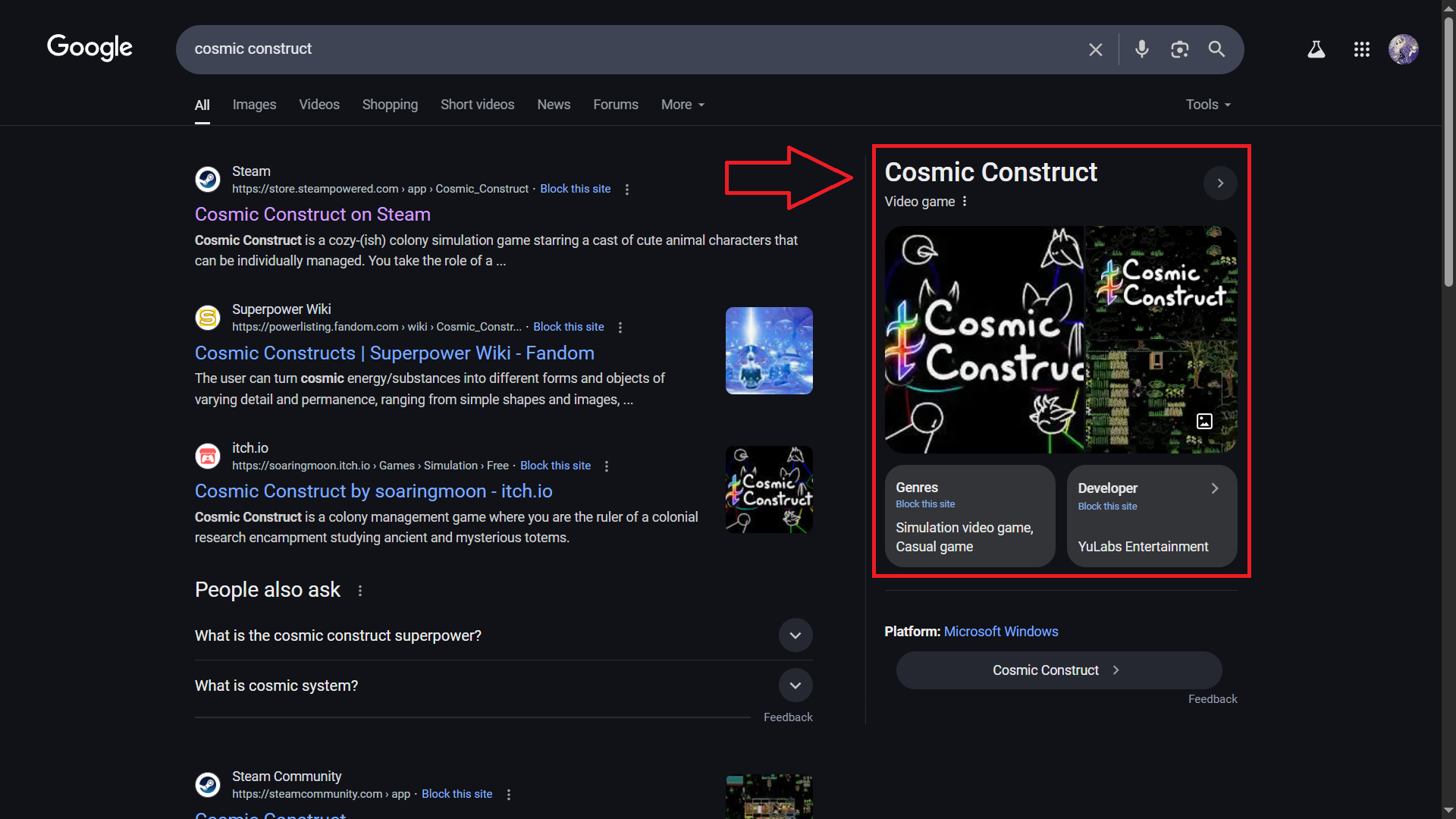Switch to the Videos tab
Image resolution: width=1456 pixels, height=819 pixels.
pos(319,105)
